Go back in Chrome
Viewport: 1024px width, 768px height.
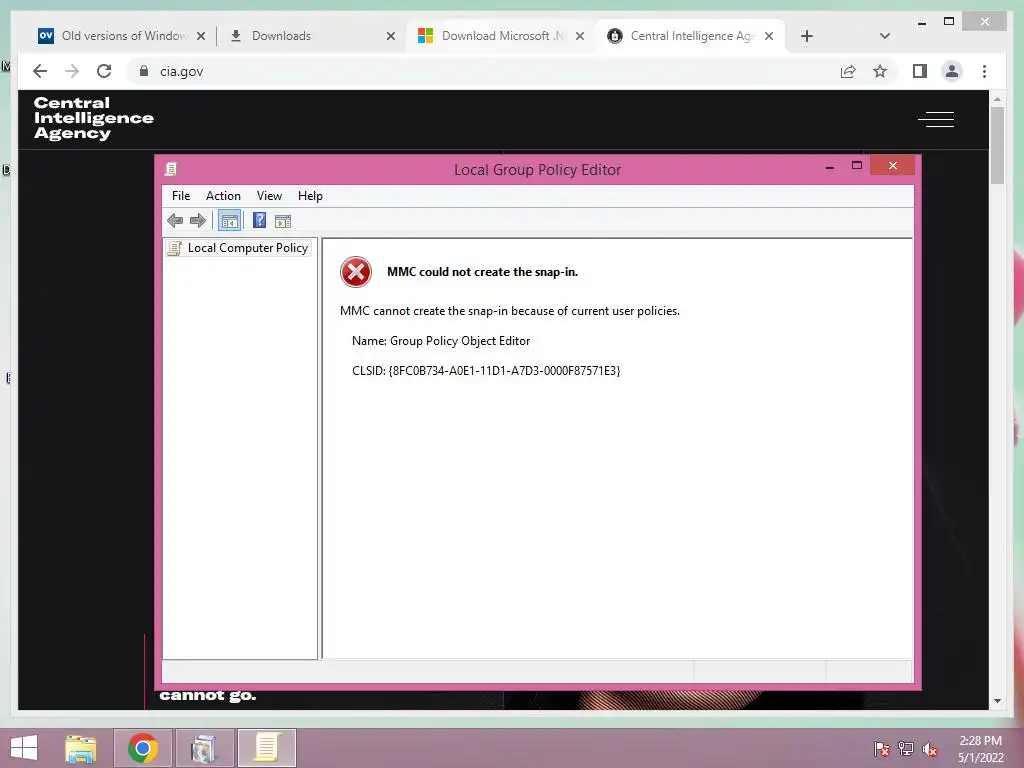[40, 71]
